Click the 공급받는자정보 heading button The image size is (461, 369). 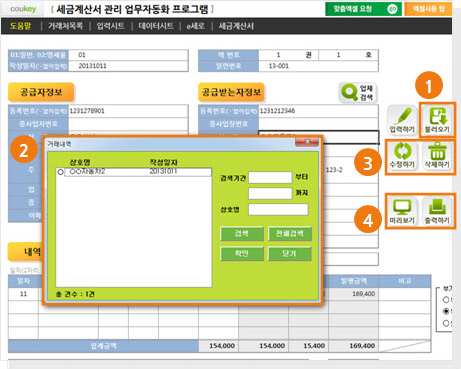pos(231,92)
